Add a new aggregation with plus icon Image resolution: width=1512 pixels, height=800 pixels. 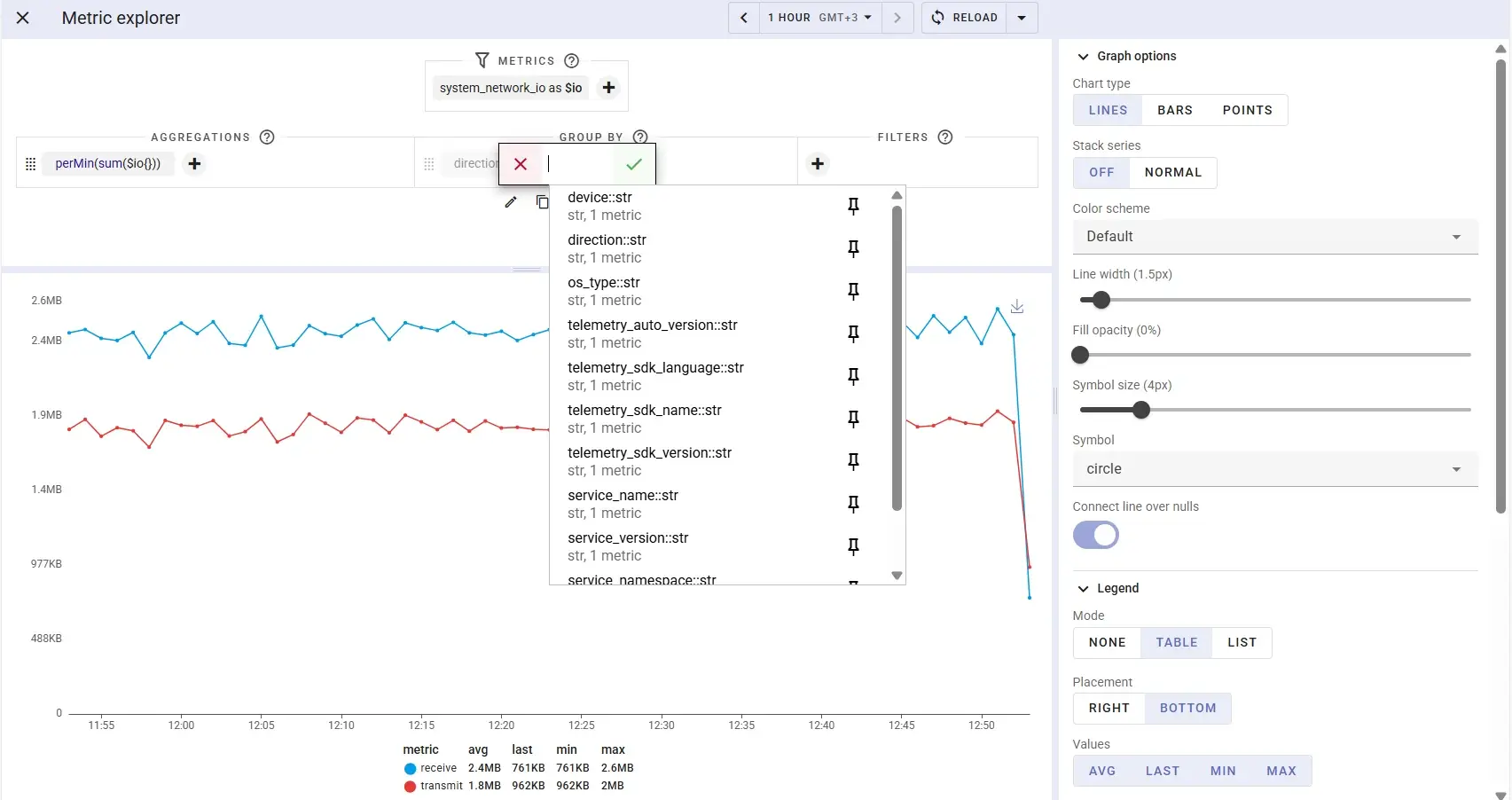pos(194,163)
